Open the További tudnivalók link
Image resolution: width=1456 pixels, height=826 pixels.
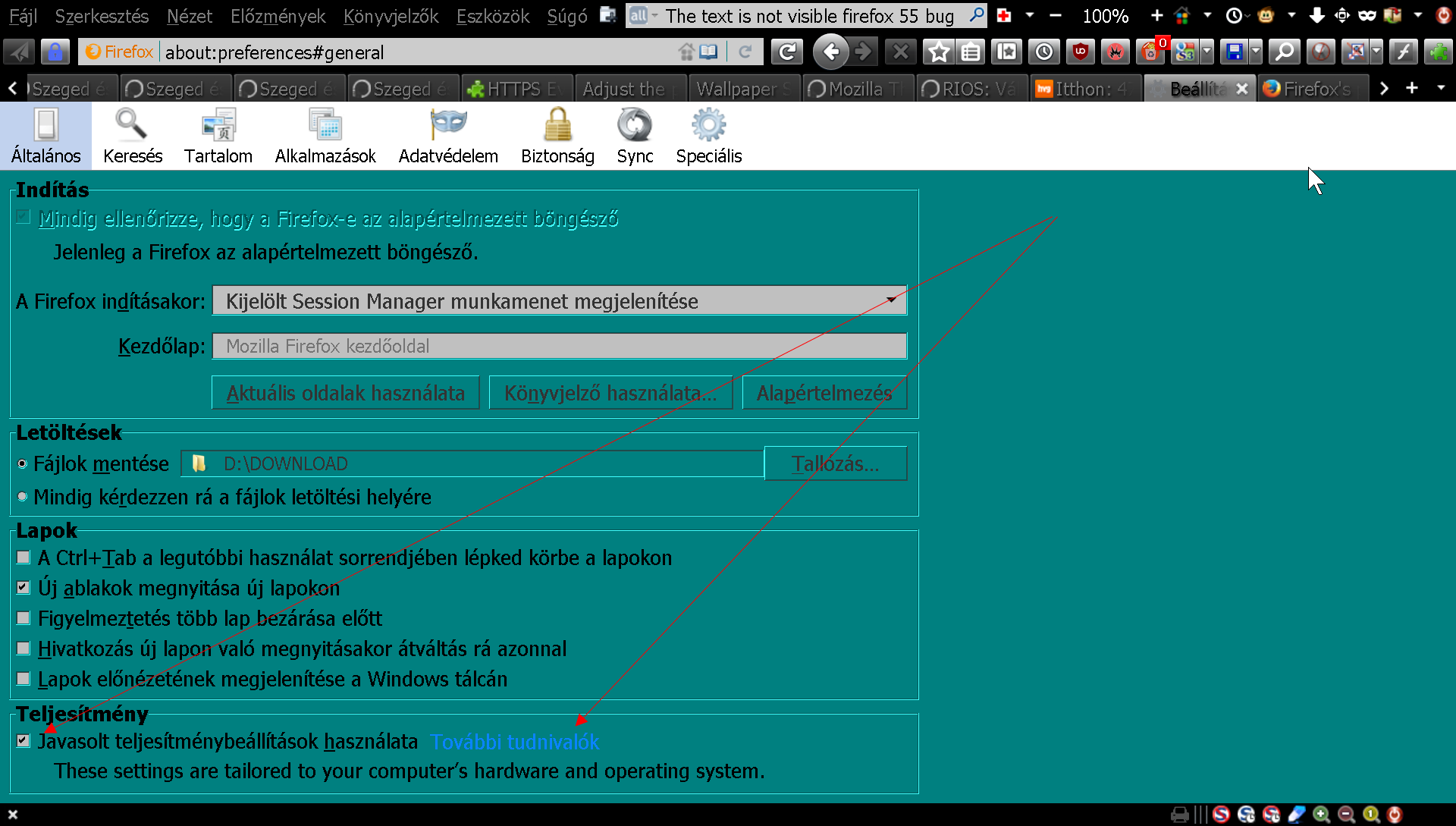[x=515, y=742]
